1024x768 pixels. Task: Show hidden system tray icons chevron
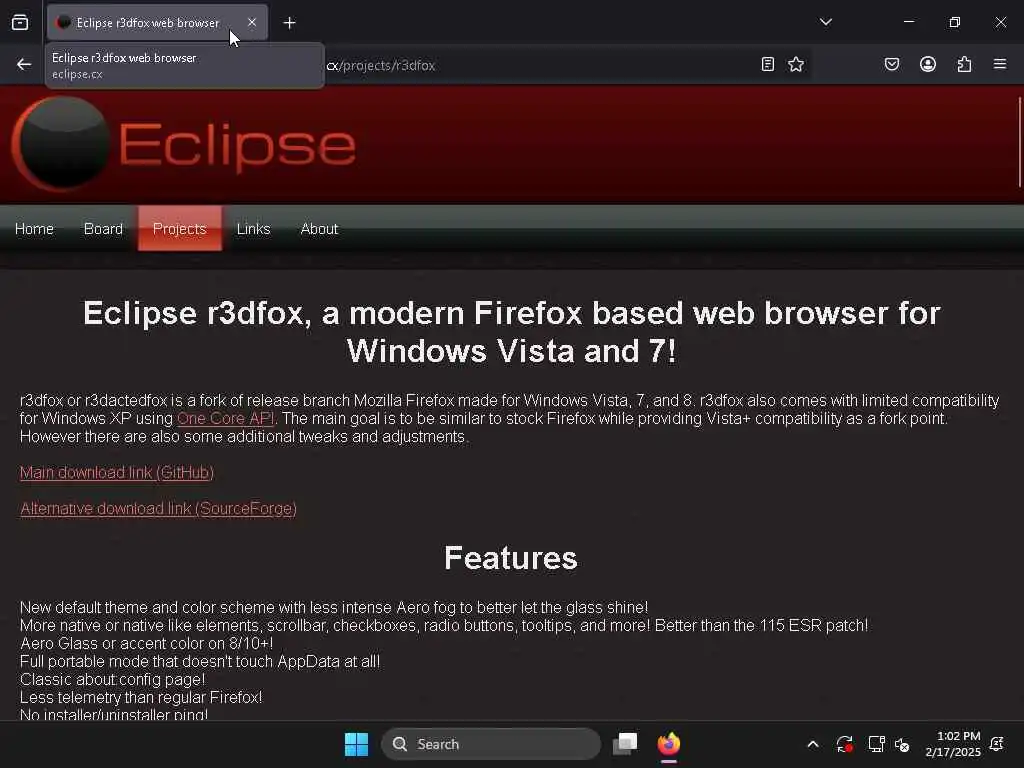point(813,744)
